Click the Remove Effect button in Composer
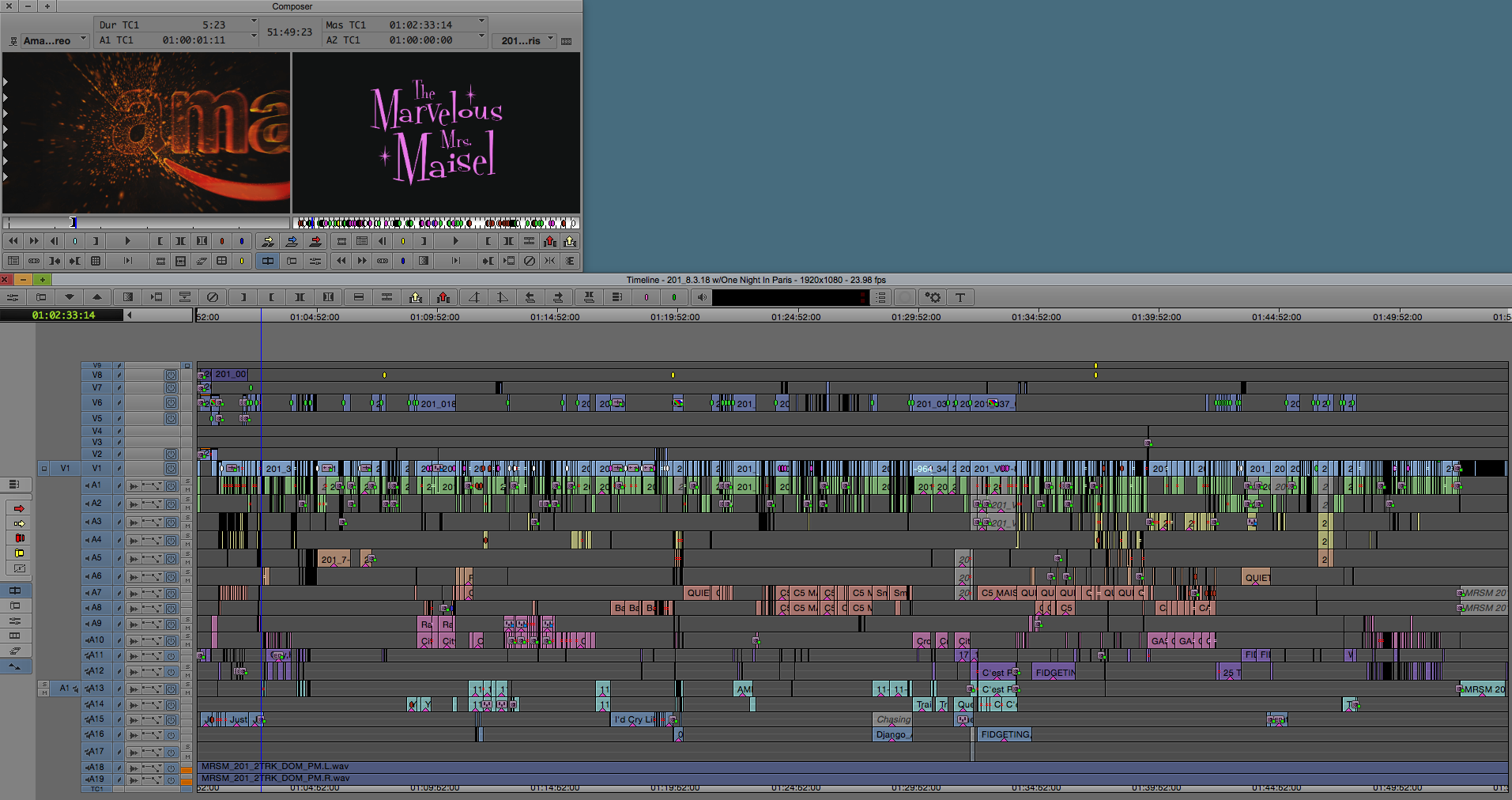Screen dimensions: 1512x800 [530, 261]
